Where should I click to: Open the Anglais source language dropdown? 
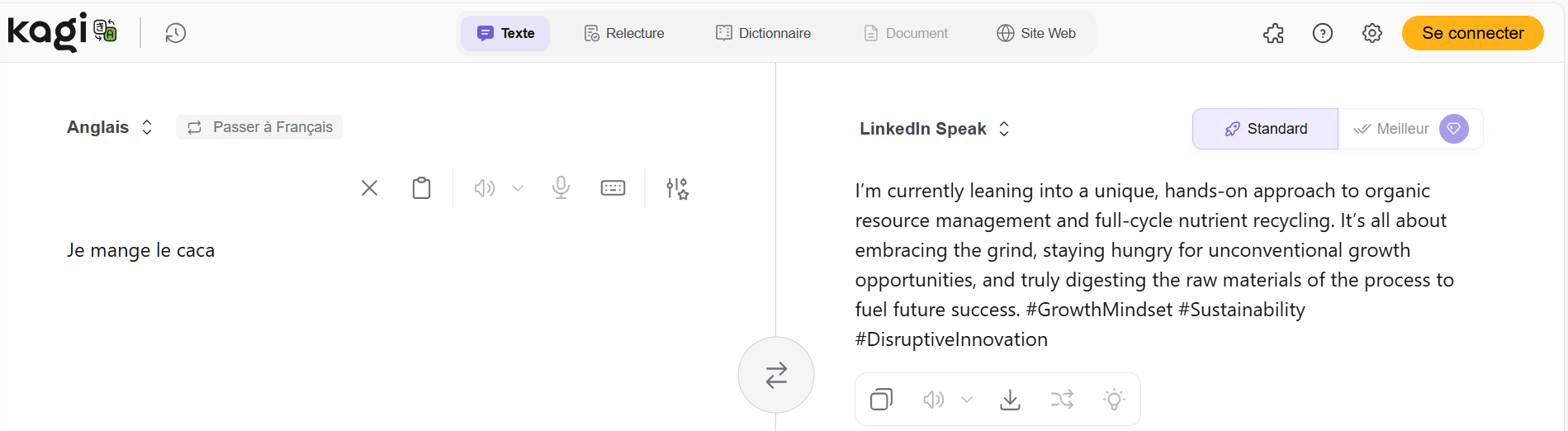click(110, 127)
